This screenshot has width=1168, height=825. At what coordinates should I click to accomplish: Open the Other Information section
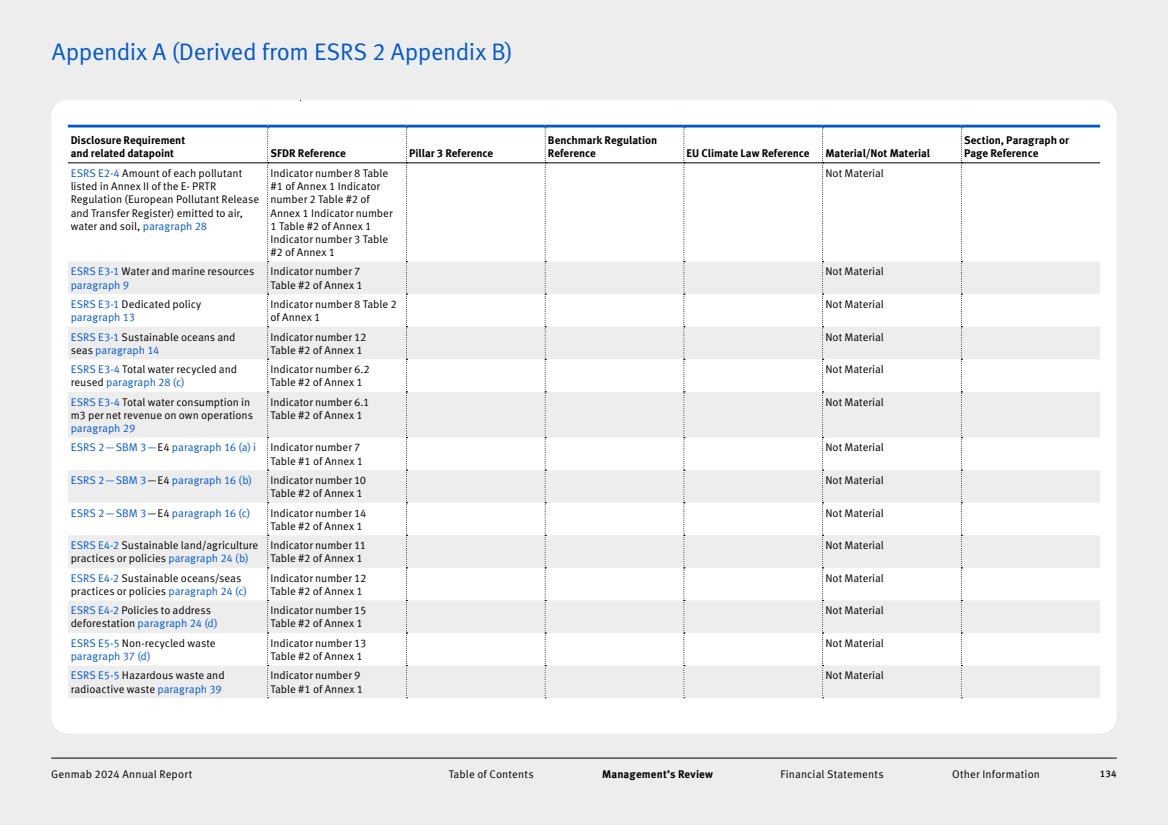pos(995,774)
